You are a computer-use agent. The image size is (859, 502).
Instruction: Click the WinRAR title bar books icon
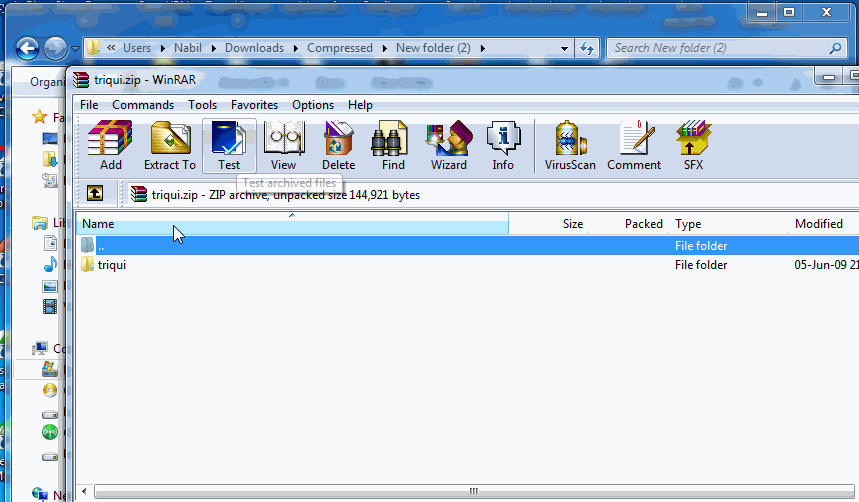click(x=81, y=80)
